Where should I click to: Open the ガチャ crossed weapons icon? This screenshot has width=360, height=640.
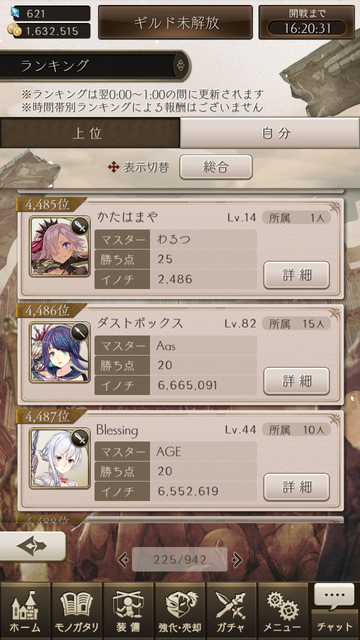231,611
